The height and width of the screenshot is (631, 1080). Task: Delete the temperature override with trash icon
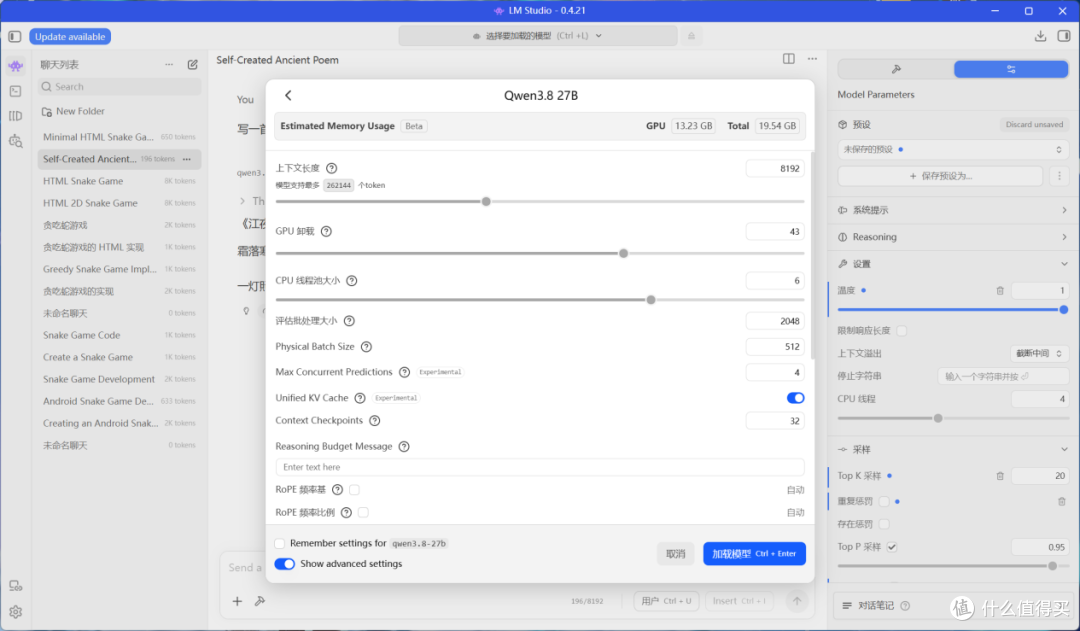point(1000,291)
